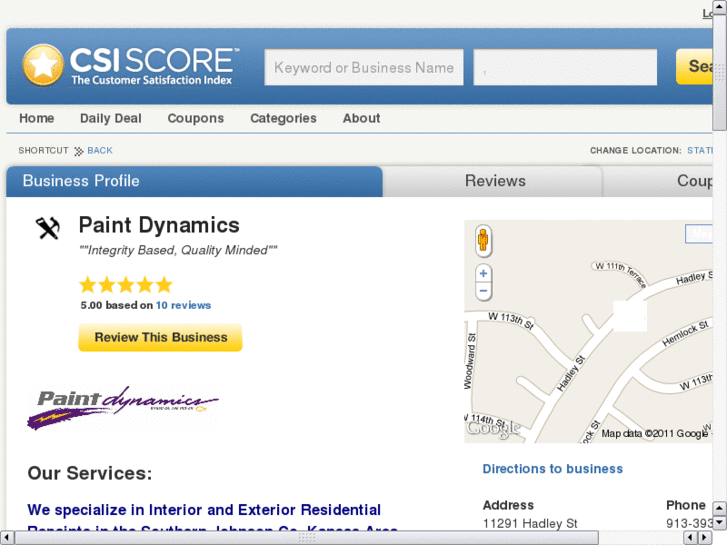This screenshot has height=545, width=727.
Task: Click the Paint Dynamics logo image
Action: pyautogui.click(x=123, y=407)
